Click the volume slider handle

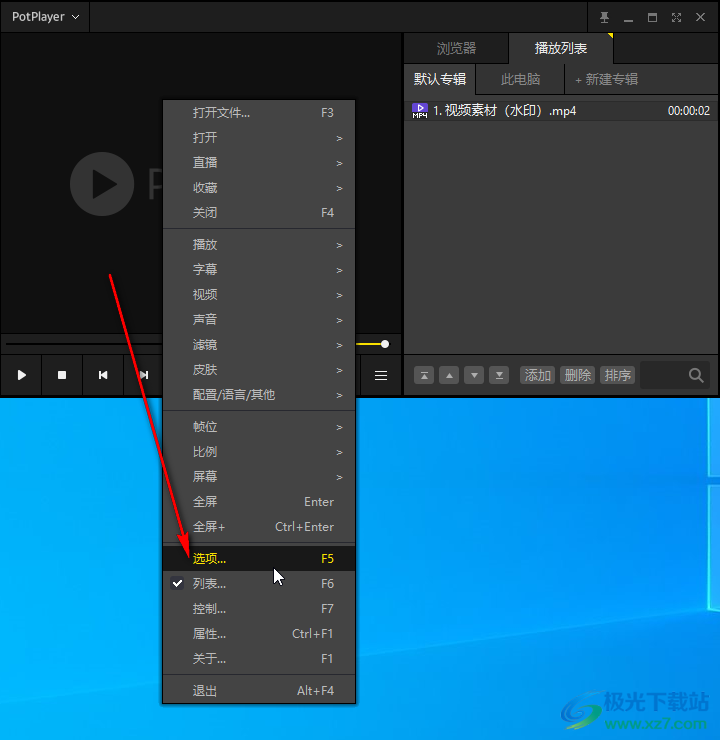pyautogui.click(x=385, y=344)
